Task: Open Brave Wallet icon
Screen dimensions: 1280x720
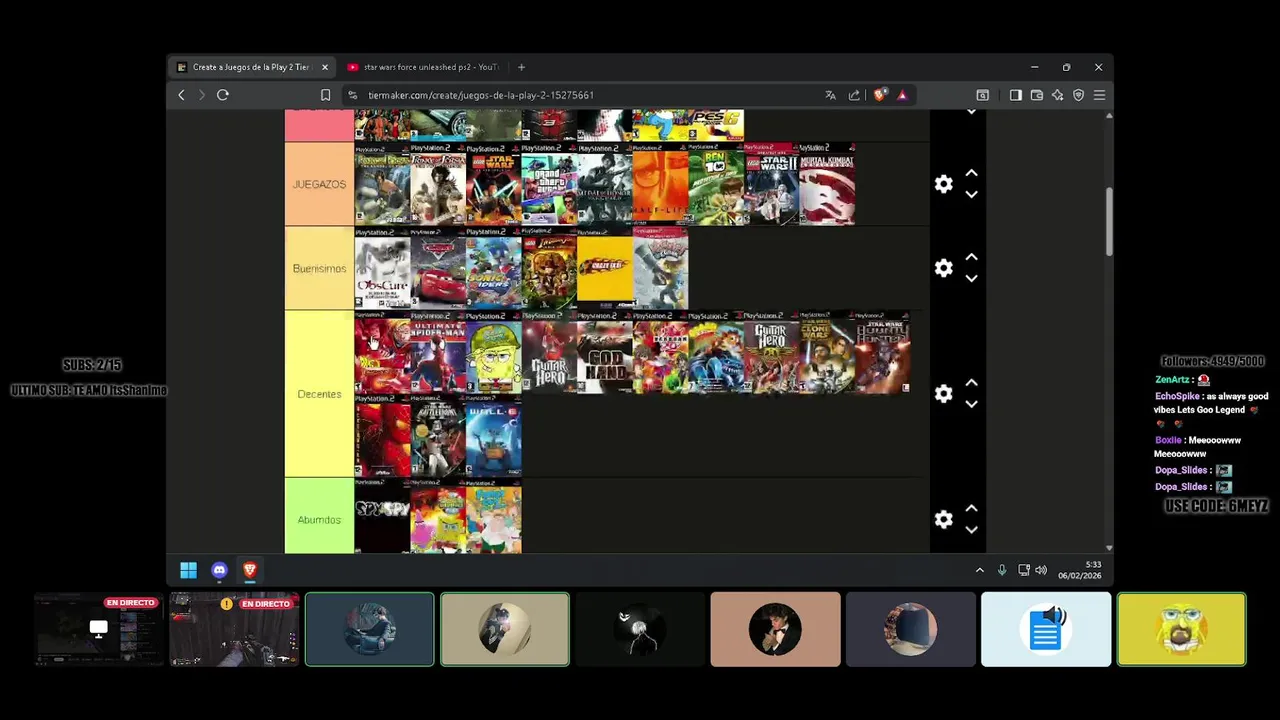Action: point(1037,95)
